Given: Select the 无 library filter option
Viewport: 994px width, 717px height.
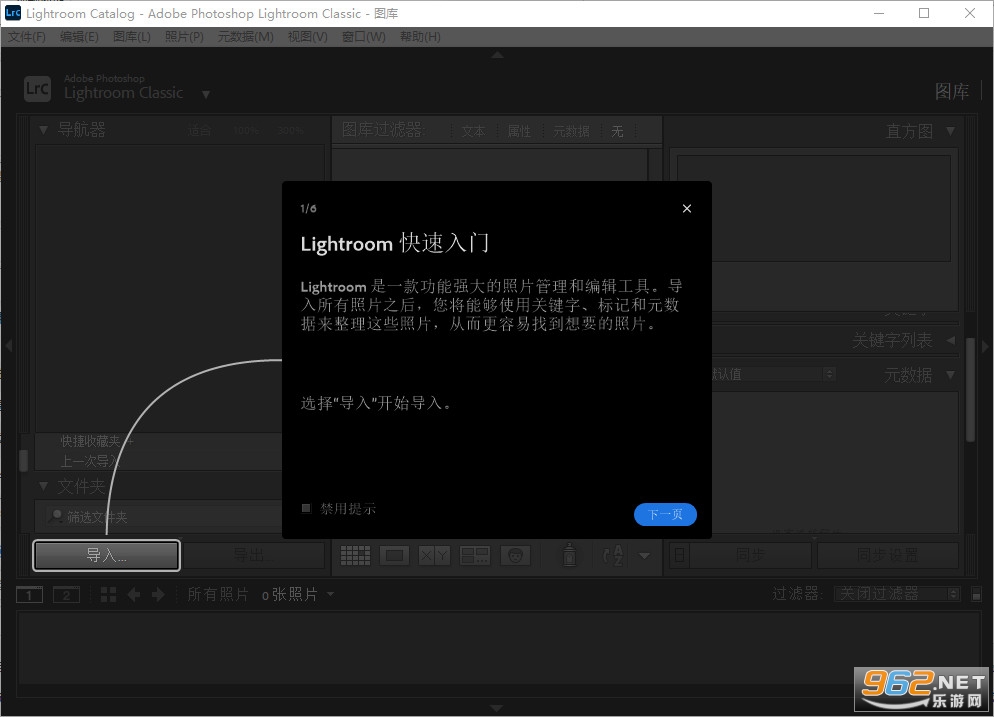Looking at the screenshot, I should point(617,131).
